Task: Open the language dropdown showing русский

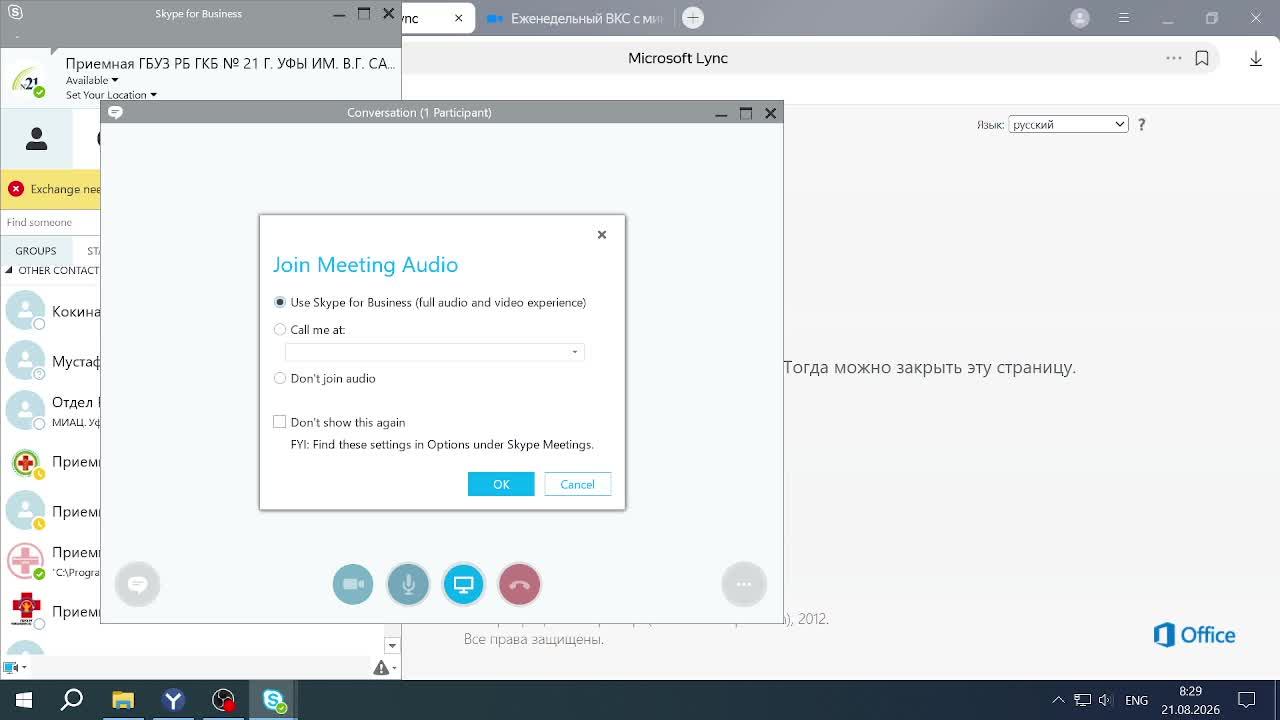Action: [x=1068, y=124]
